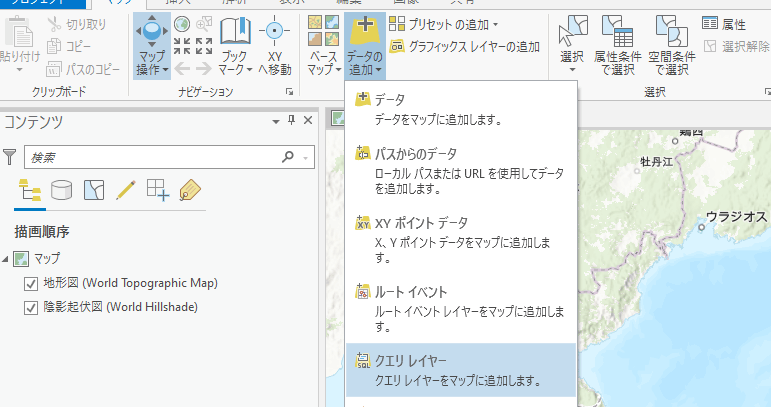771x407 pixels.
Task: Click the 描画順序 heading text
Action: pyautogui.click(x=42, y=232)
